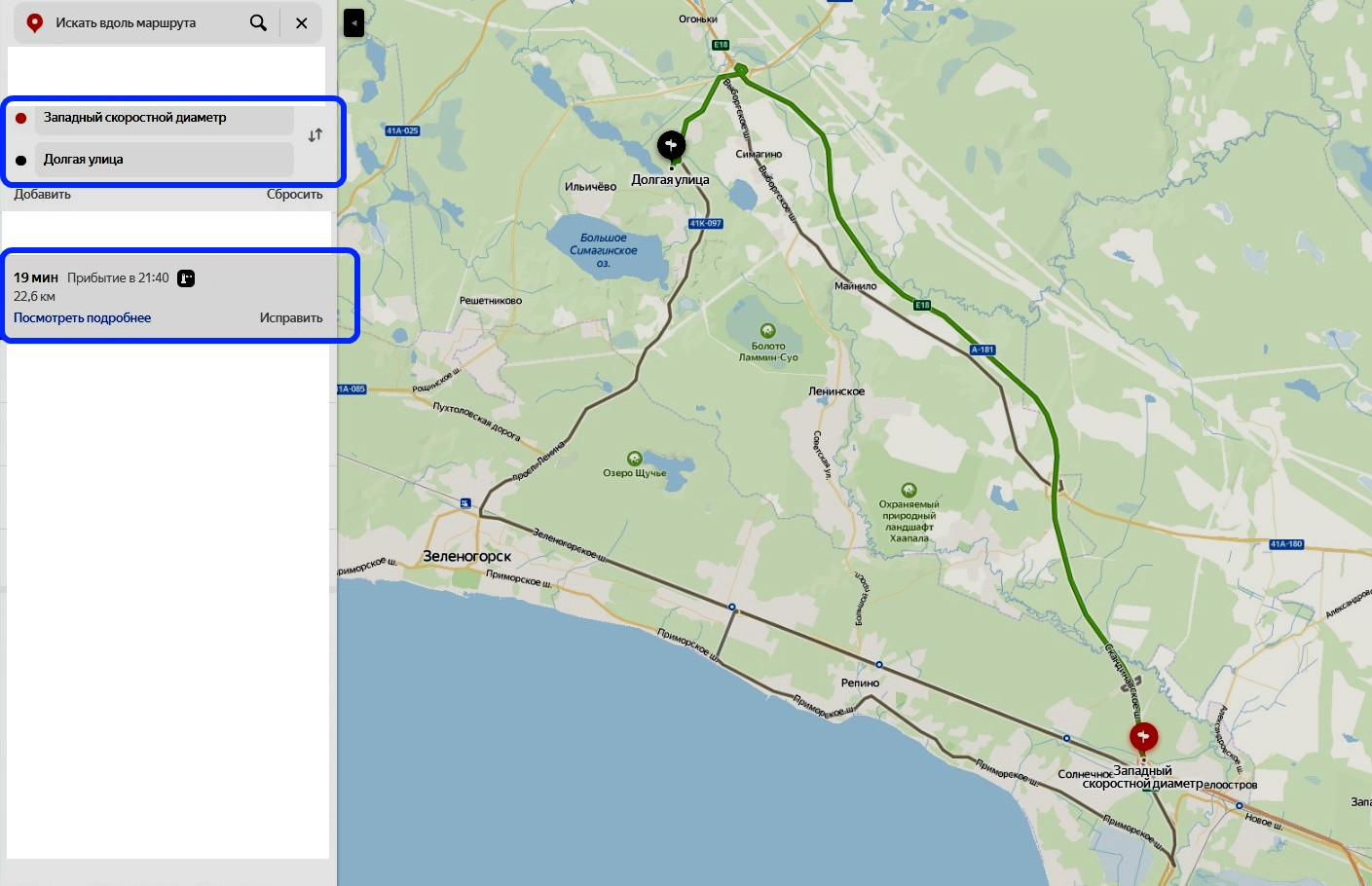
Task: Edit the Долгая улица route point field
Action: tap(165, 160)
